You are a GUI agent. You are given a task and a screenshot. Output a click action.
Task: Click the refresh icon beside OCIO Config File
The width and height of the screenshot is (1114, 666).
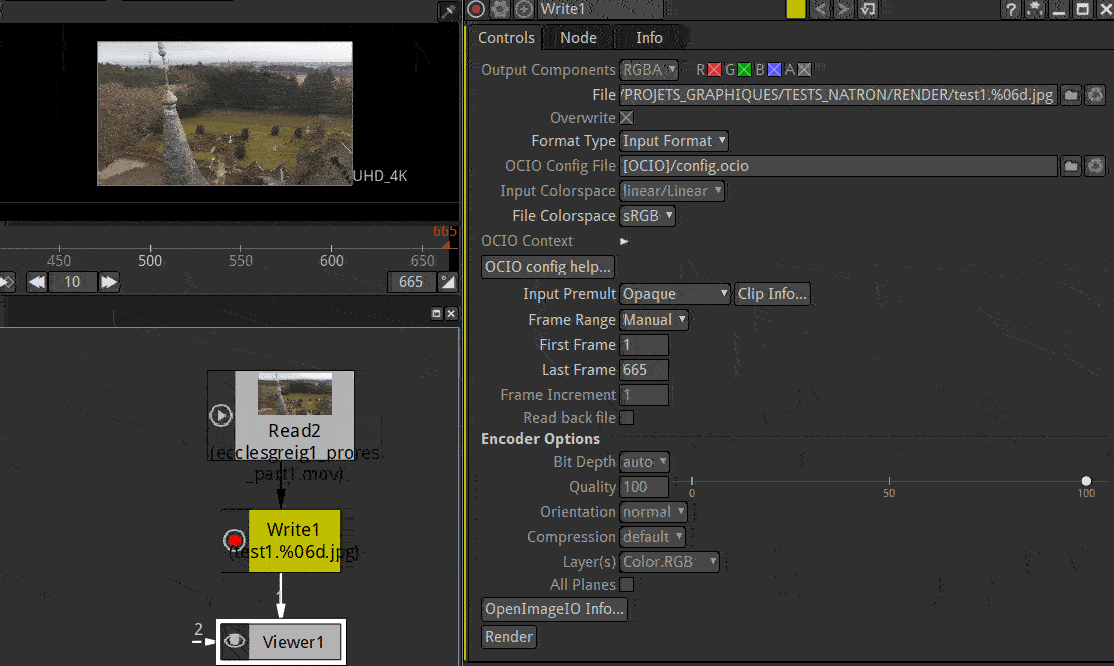click(x=1096, y=166)
